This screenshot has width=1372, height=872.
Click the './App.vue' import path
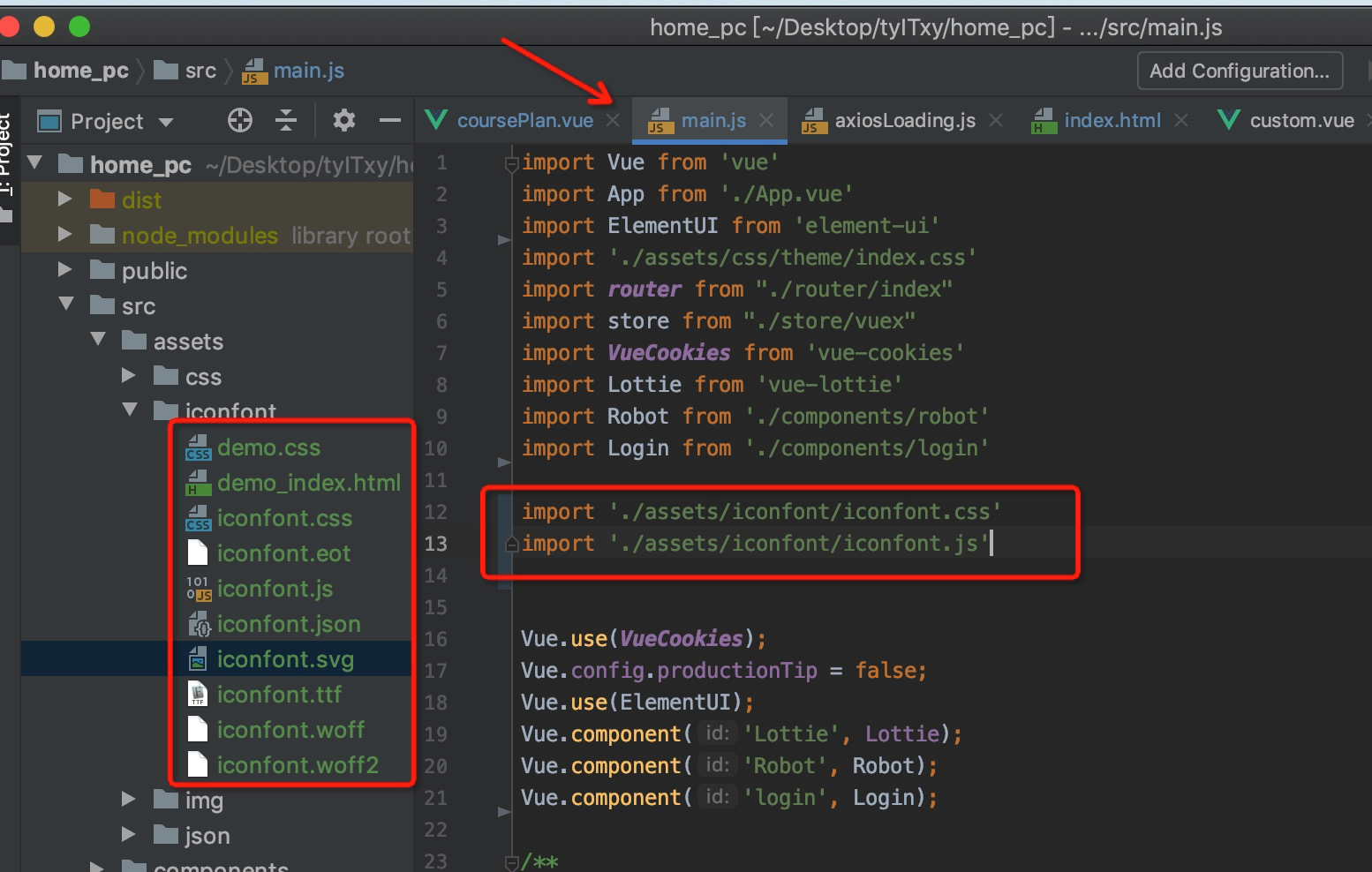pos(787,194)
